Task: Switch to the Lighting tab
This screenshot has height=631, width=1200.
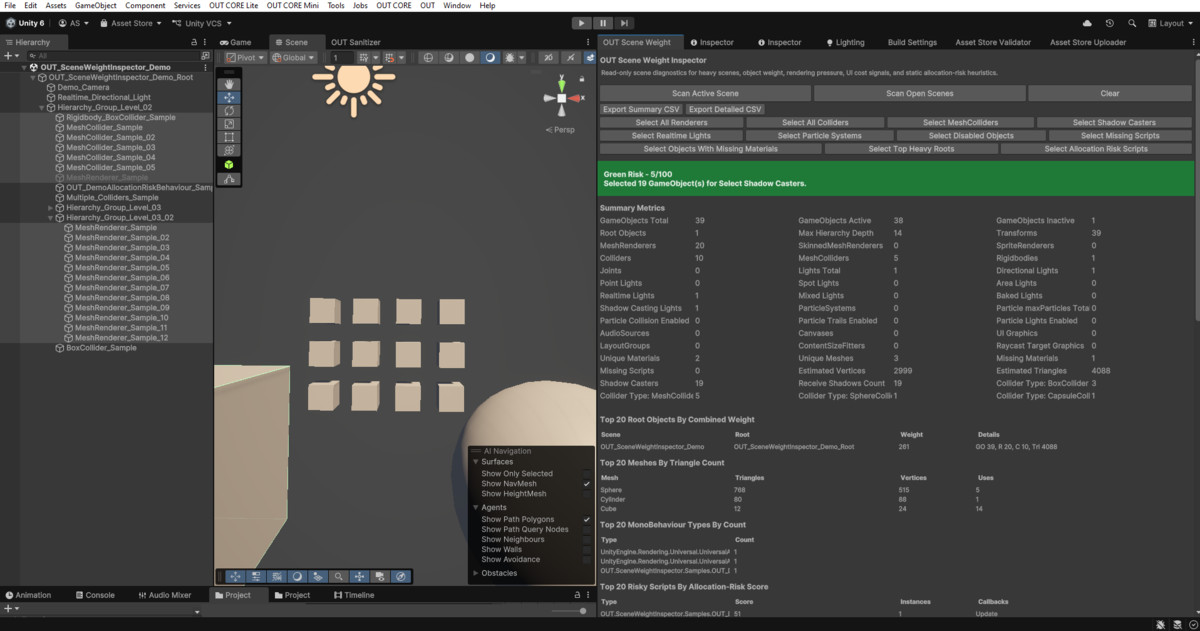Action: pyautogui.click(x=846, y=42)
